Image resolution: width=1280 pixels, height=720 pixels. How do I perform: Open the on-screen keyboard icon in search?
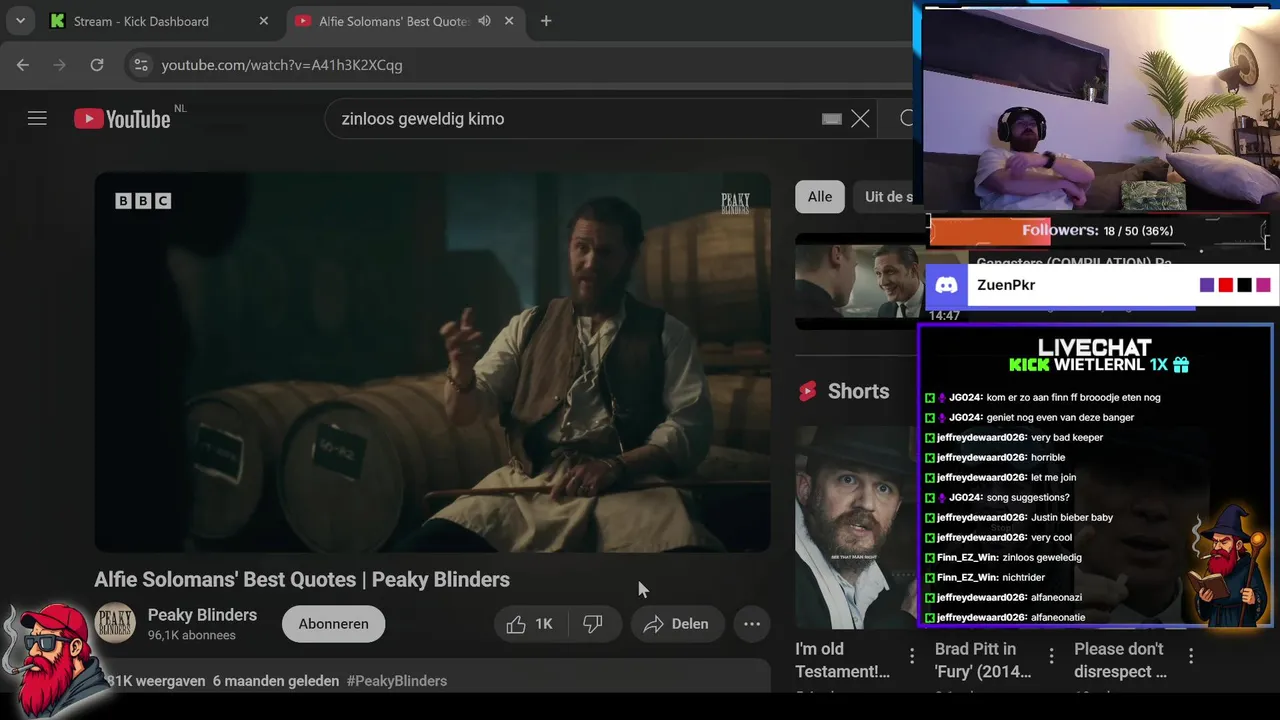pos(832,119)
